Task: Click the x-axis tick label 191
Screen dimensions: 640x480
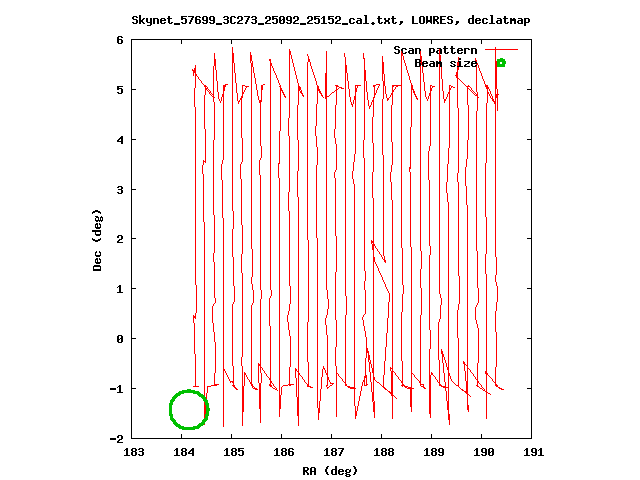Action: click(534, 452)
